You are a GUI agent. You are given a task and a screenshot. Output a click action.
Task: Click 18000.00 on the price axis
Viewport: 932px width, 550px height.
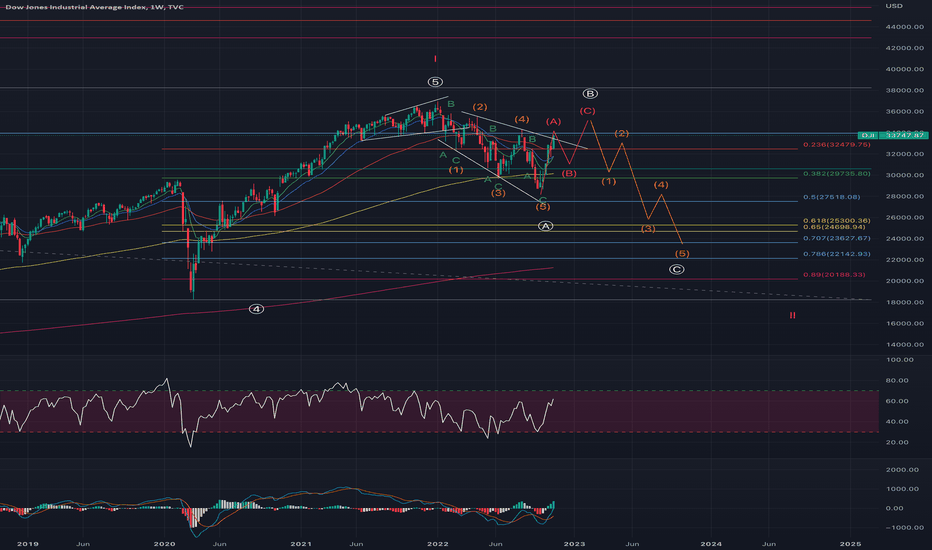[x=904, y=302]
